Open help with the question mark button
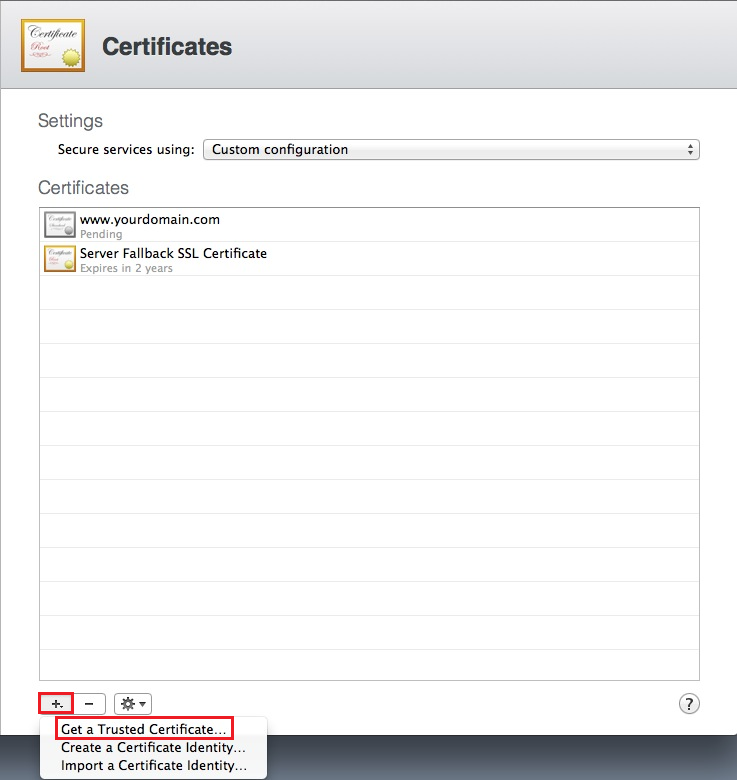Viewport: 737px width, 780px height. [x=689, y=704]
